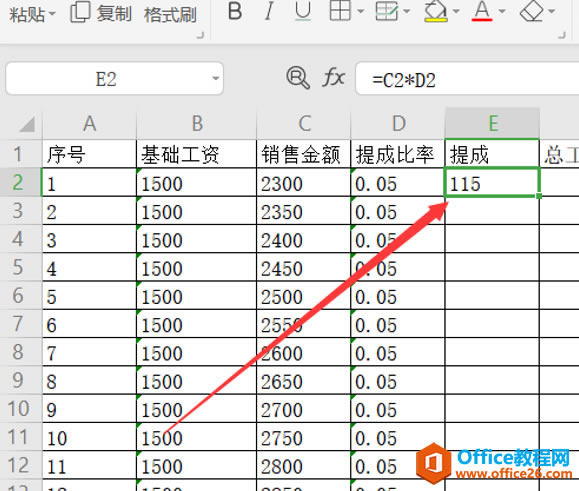Click header cell 销售金额
The image size is (579, 491).
point(304,154)
